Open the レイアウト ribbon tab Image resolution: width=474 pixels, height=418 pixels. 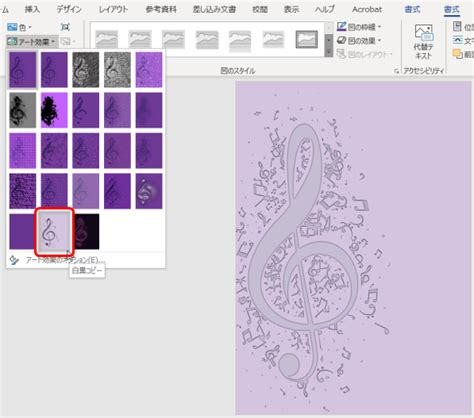tap(113, 9)
